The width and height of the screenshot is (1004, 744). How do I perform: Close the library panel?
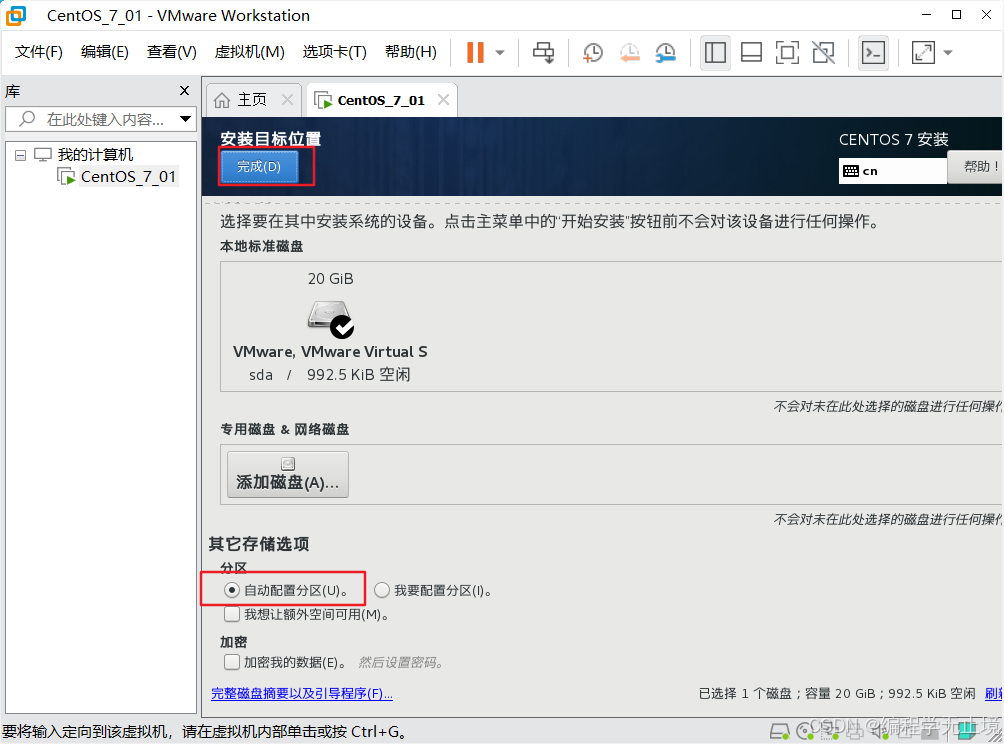click(184, 90)
